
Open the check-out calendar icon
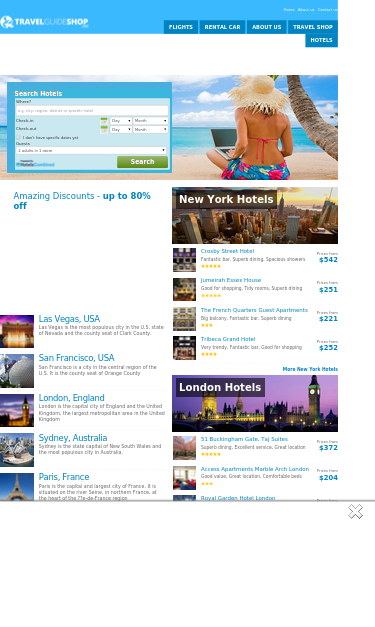point(104,130)
